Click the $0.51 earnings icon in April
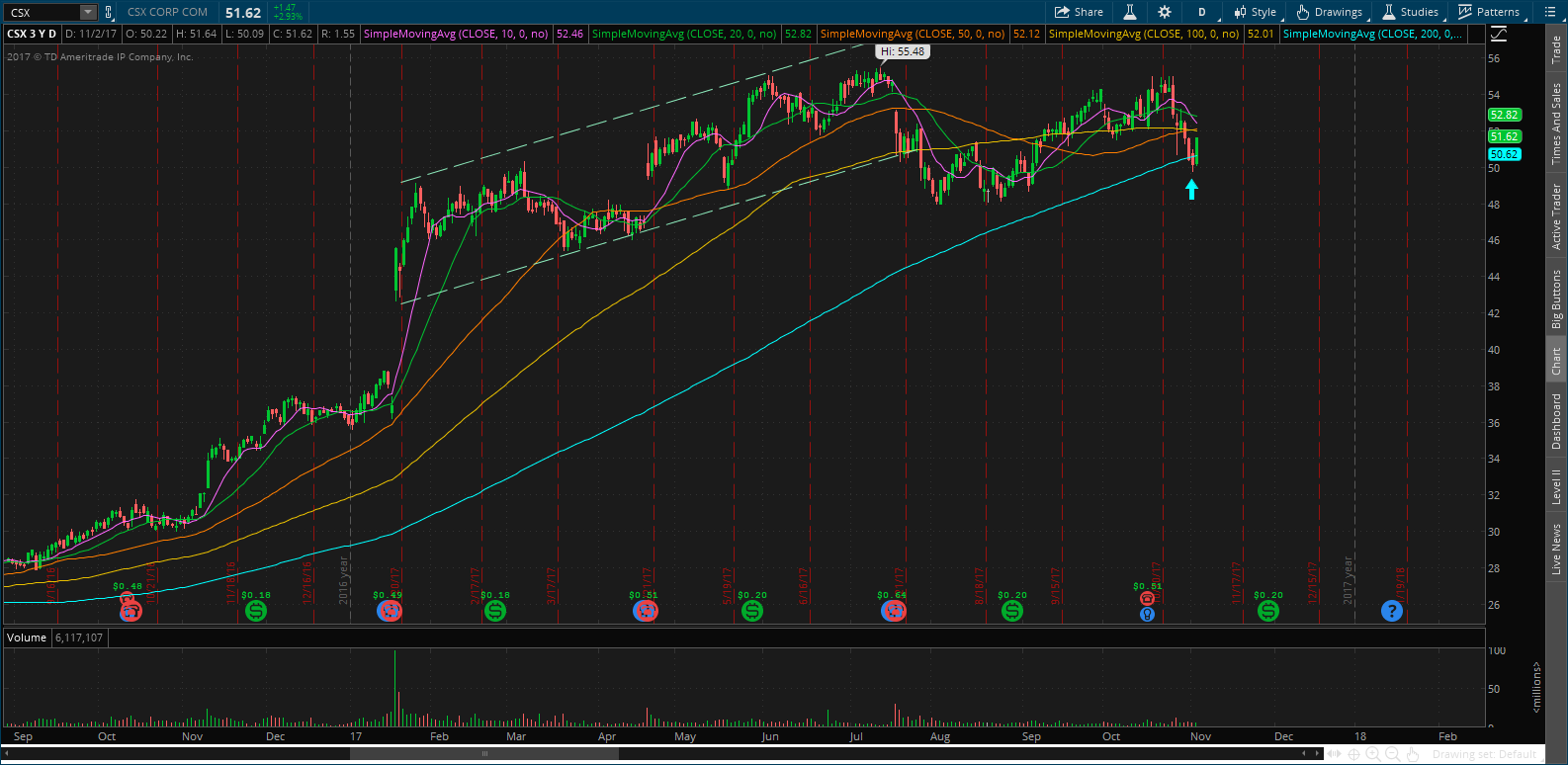Viewport: 1568px width, 765px height. pyautogui.click(x=646, y=611)
